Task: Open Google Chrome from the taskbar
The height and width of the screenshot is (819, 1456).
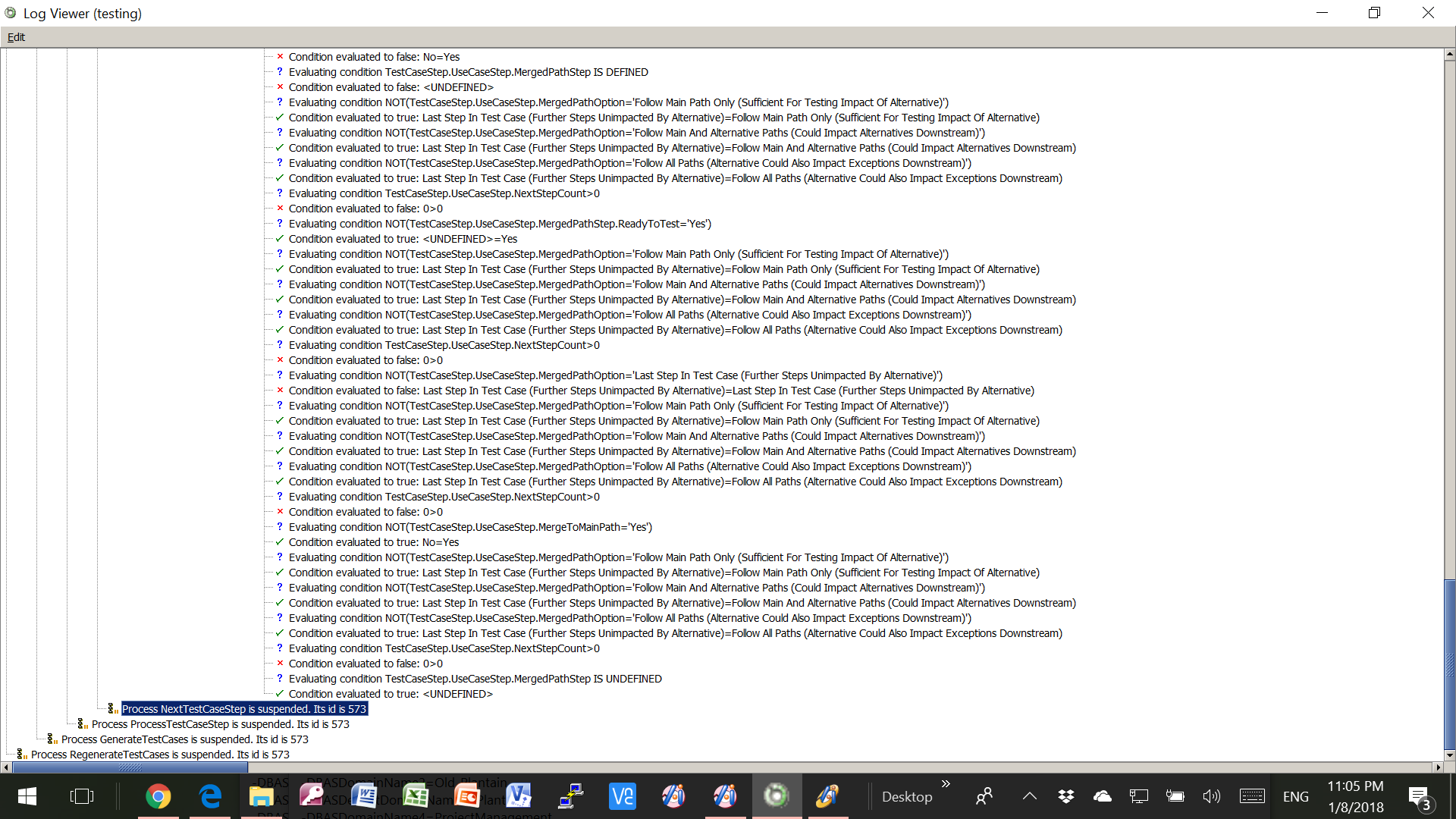Action: point(158,796)
